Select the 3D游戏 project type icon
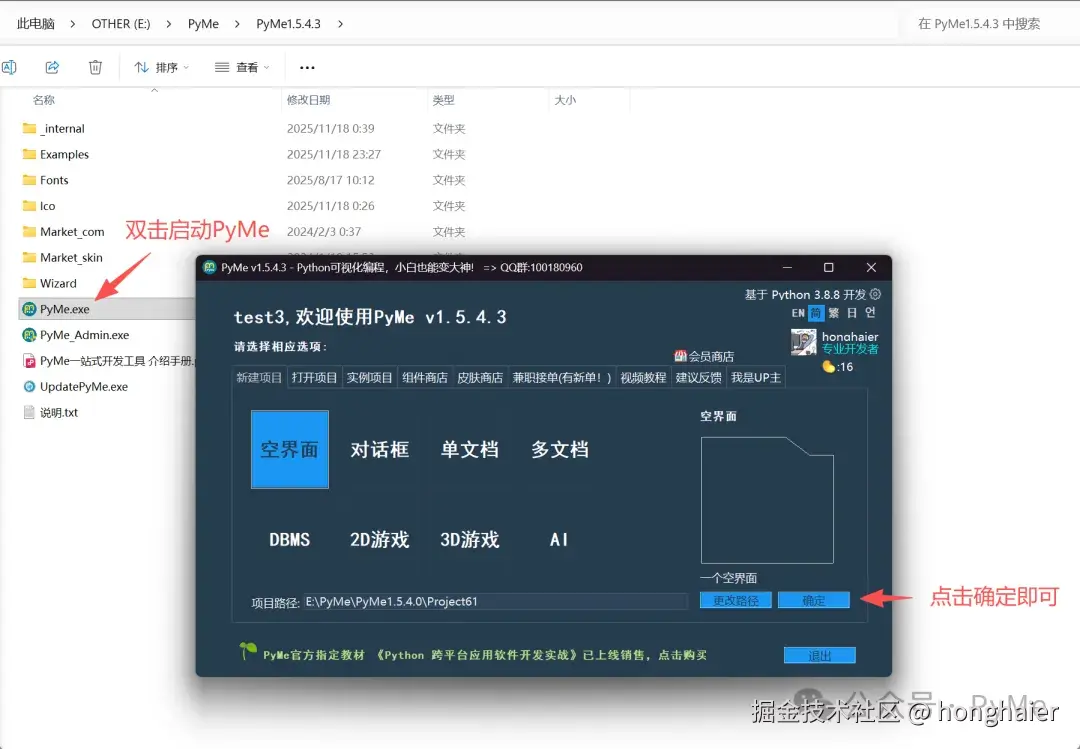The width and height of the screenshot is (1080, 749). point(469,539)
